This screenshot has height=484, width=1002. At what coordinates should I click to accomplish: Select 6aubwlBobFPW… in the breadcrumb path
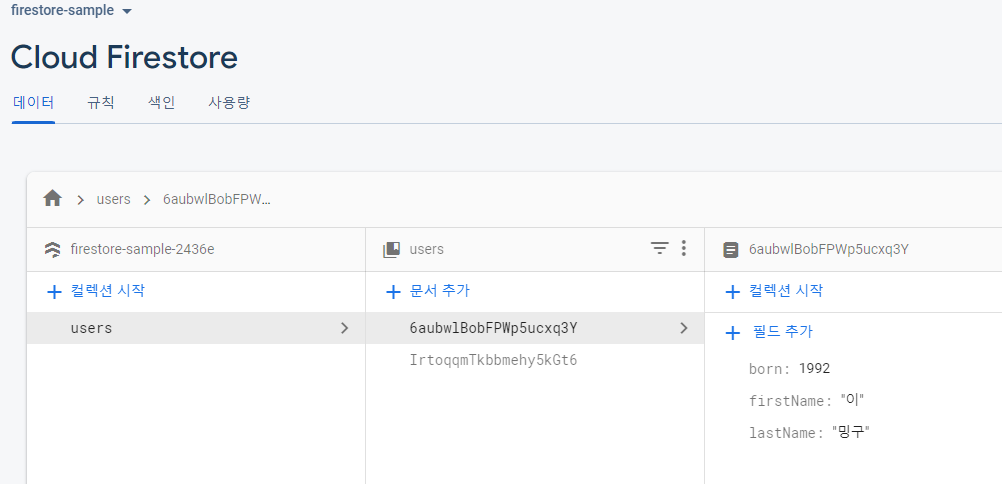(217, 199)
